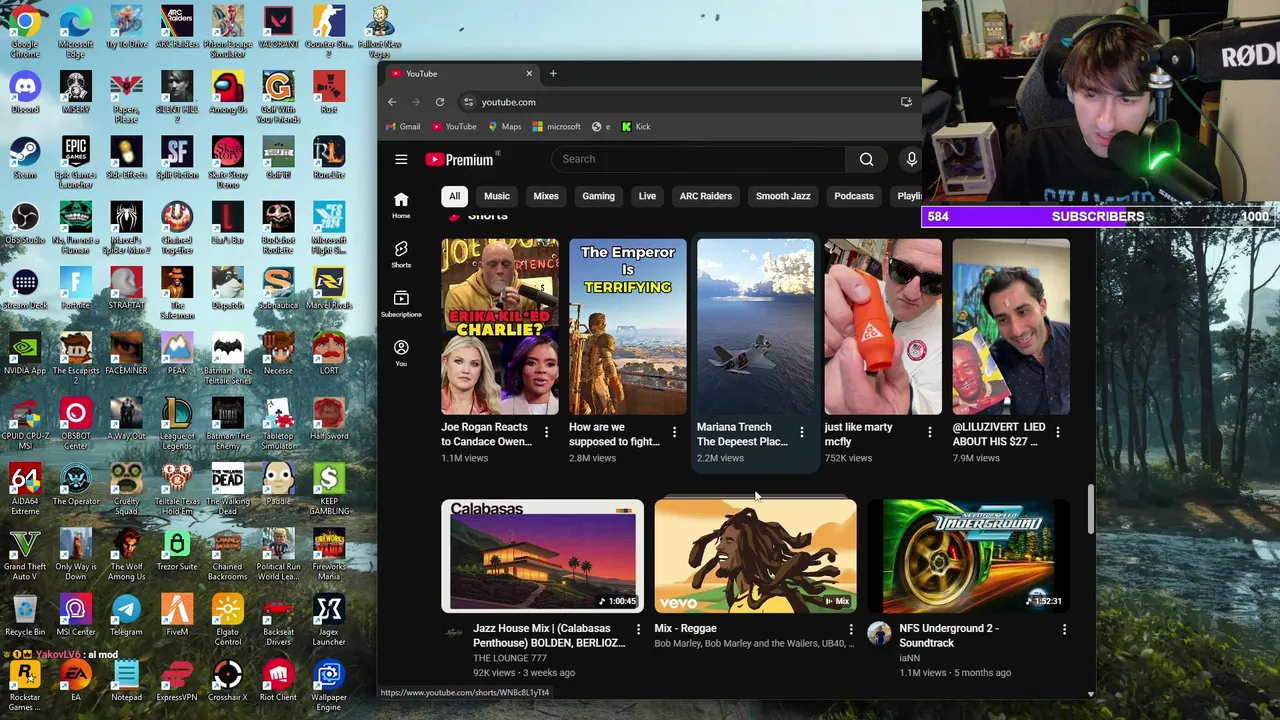Click the YouTube page vertical scrollbar thumb
The image size is (1280, 720).
[1090, 510]
